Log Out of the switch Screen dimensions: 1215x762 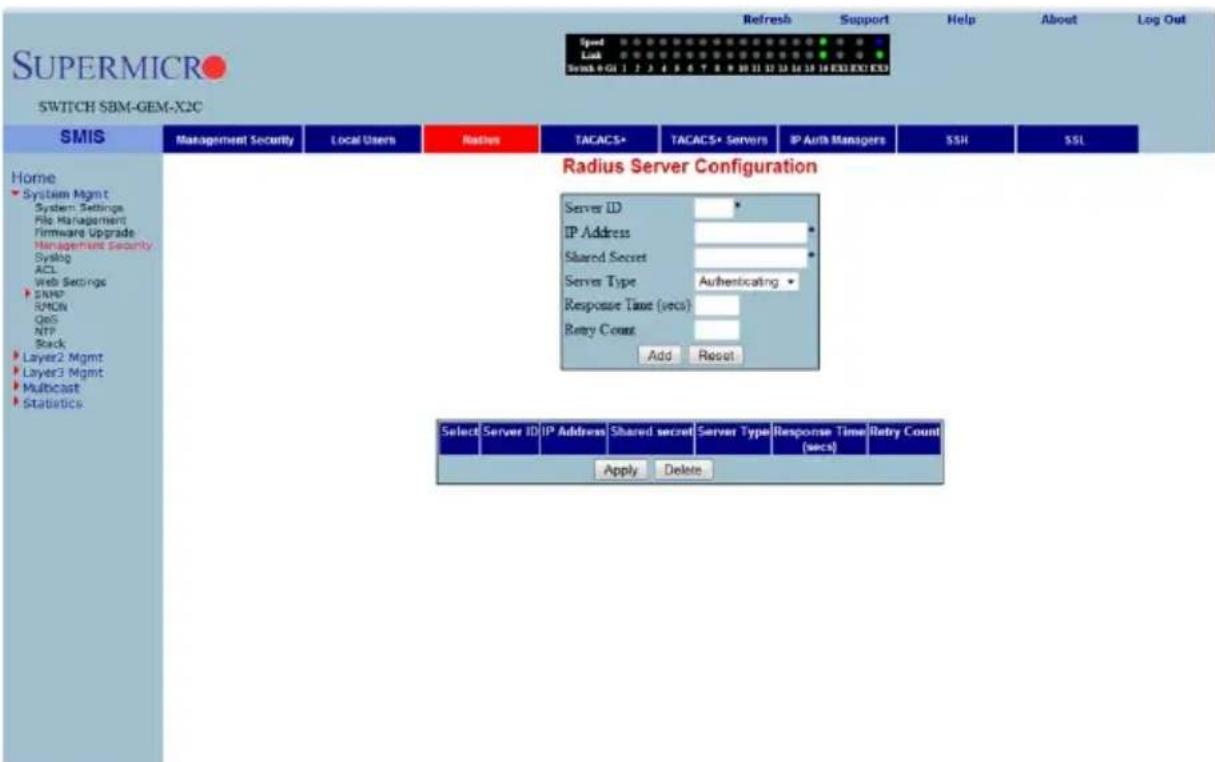(x=1160, y=19)
